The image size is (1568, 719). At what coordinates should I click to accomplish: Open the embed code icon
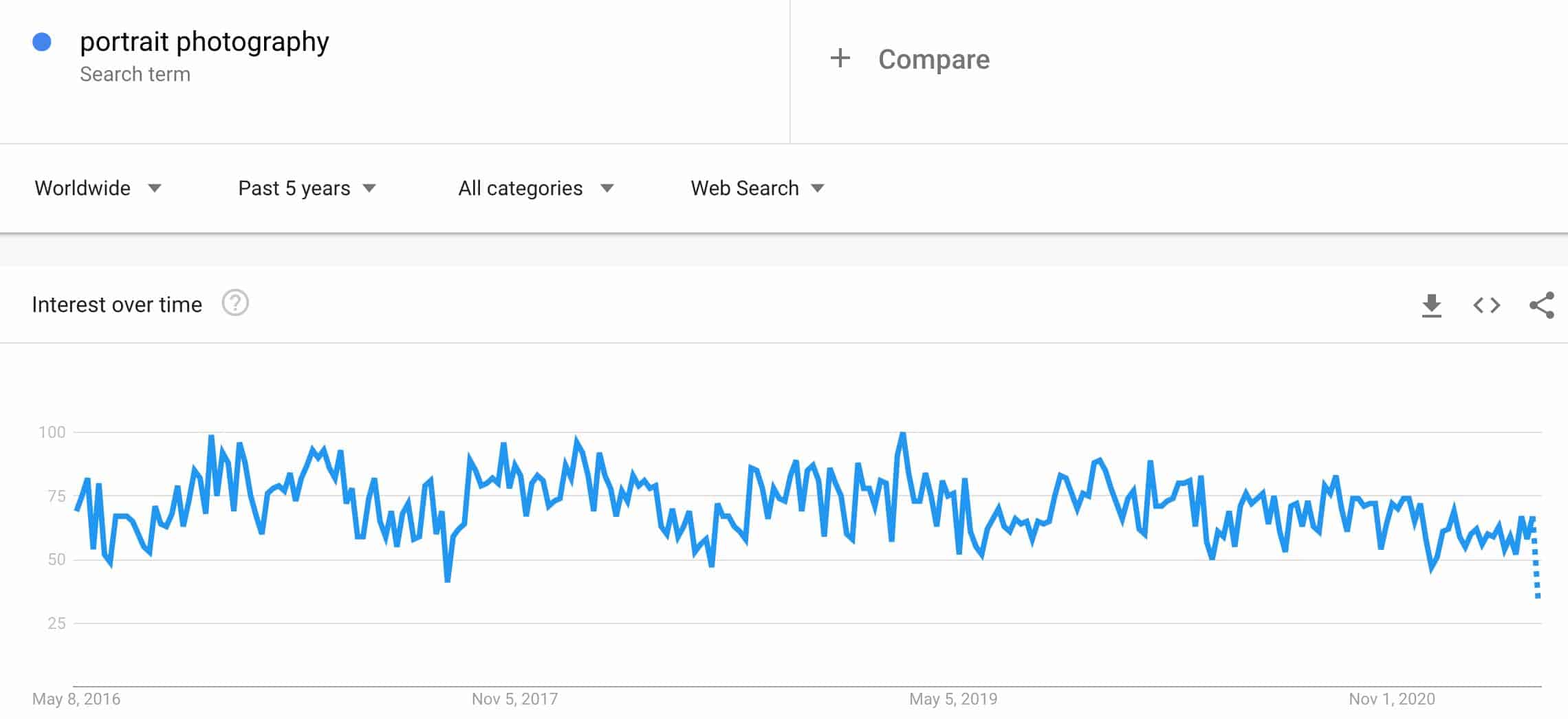click(x=1486, y=305)
